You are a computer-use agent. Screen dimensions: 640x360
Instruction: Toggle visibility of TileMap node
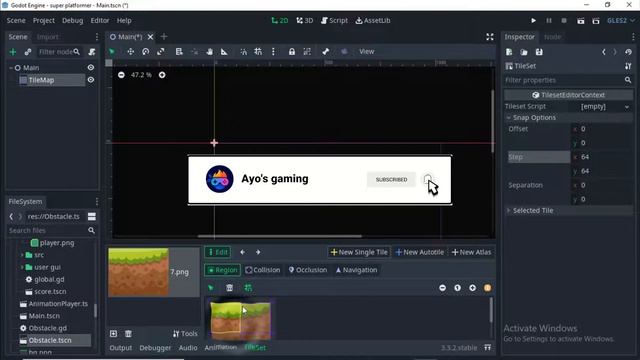pyautogui.click(x=91, y=80)
